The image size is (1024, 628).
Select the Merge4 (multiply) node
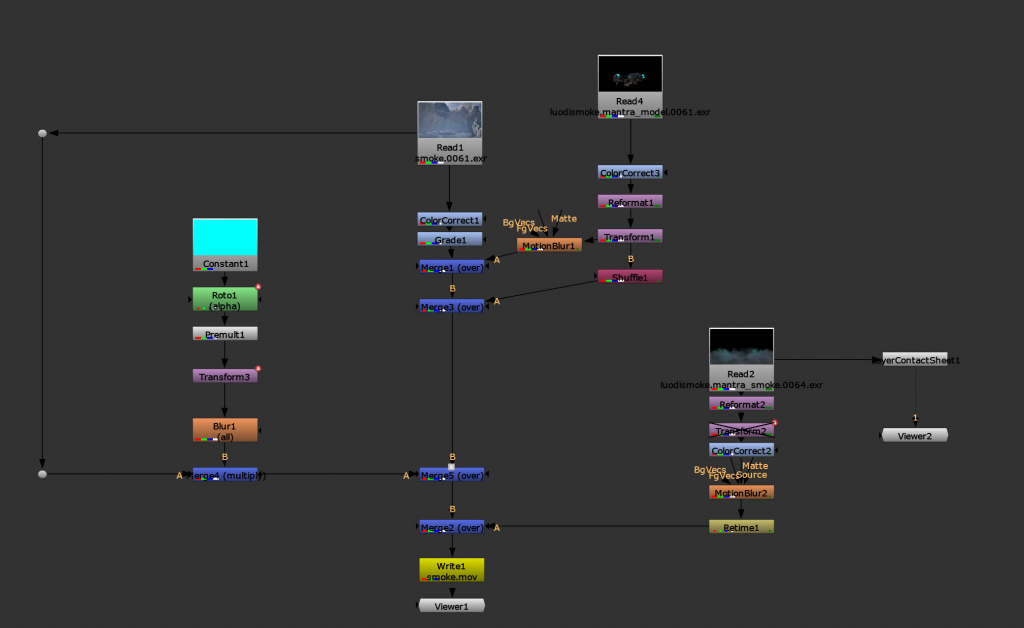tap(225, 475)
